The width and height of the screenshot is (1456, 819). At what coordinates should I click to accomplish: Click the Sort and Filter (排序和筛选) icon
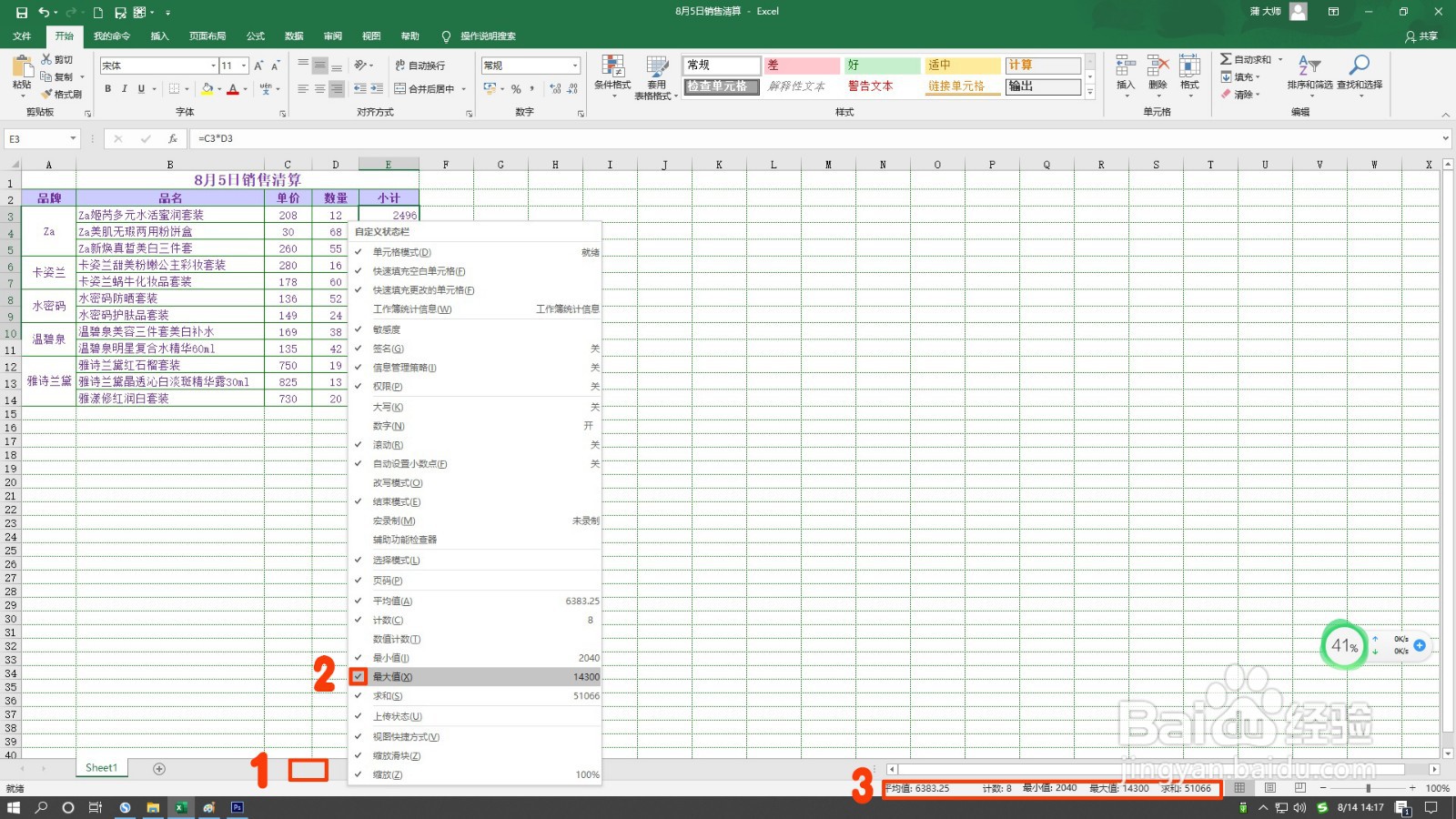tap(1309, 66)
